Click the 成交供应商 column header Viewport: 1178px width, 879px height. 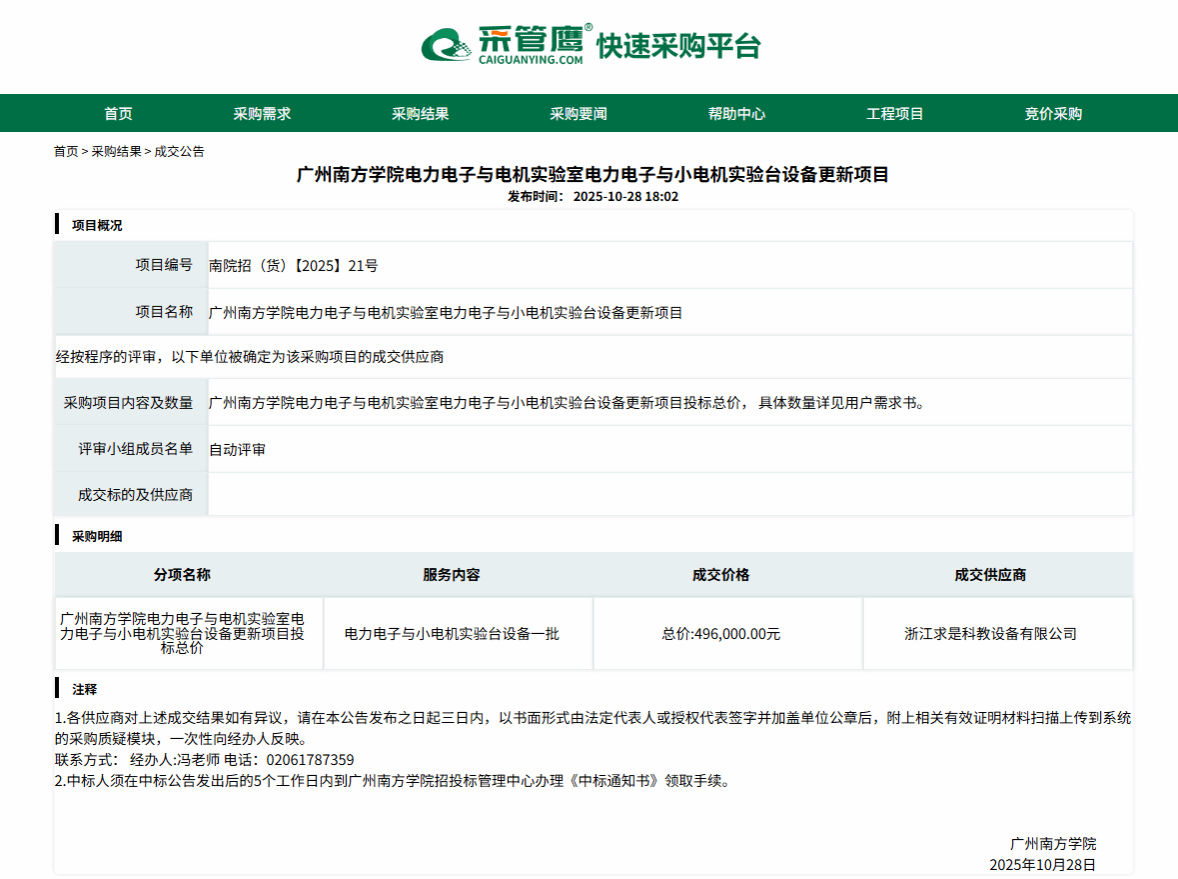[x=990, y=575]
